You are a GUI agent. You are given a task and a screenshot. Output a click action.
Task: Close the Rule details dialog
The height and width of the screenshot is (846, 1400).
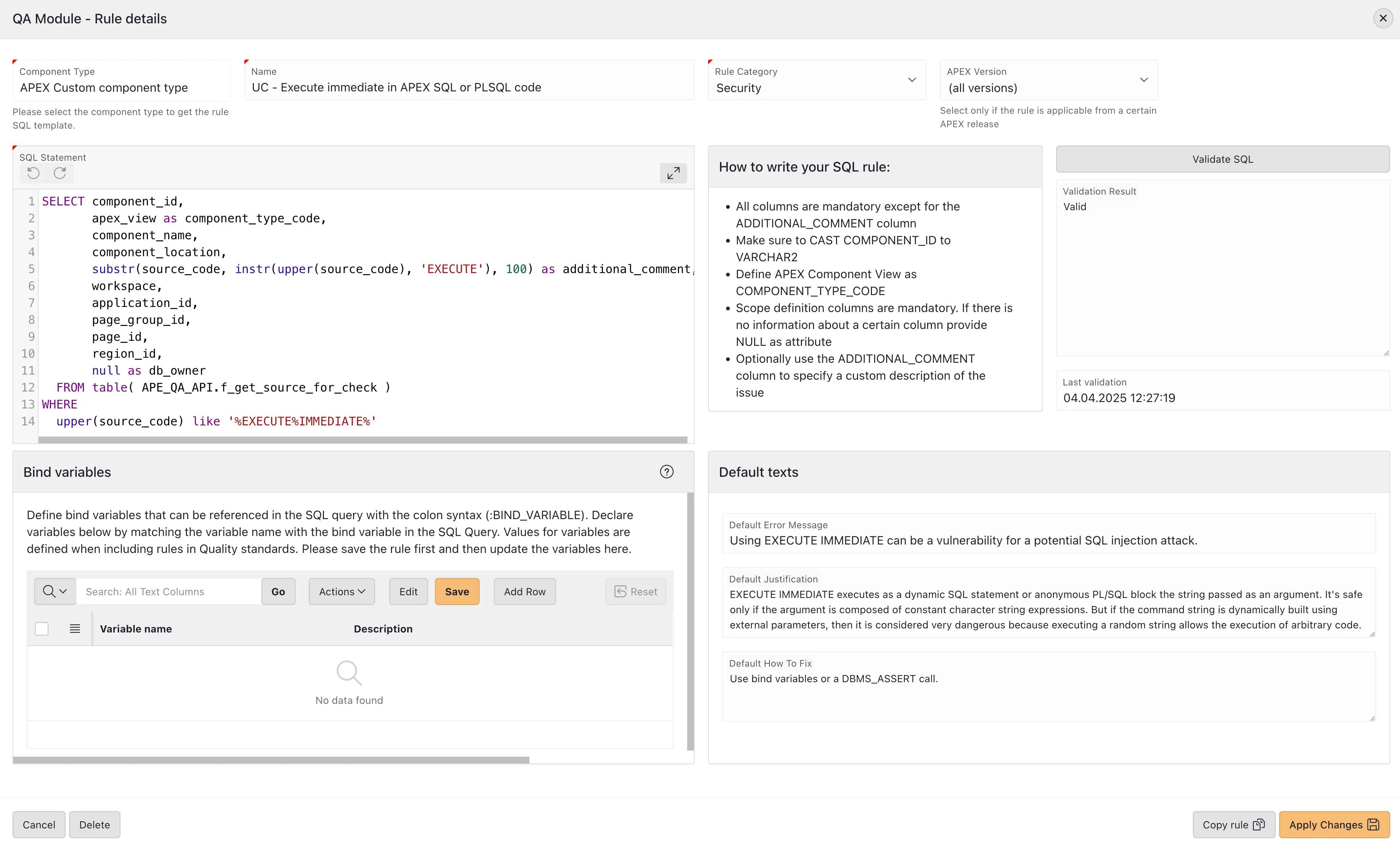(x=1383, y=19)
